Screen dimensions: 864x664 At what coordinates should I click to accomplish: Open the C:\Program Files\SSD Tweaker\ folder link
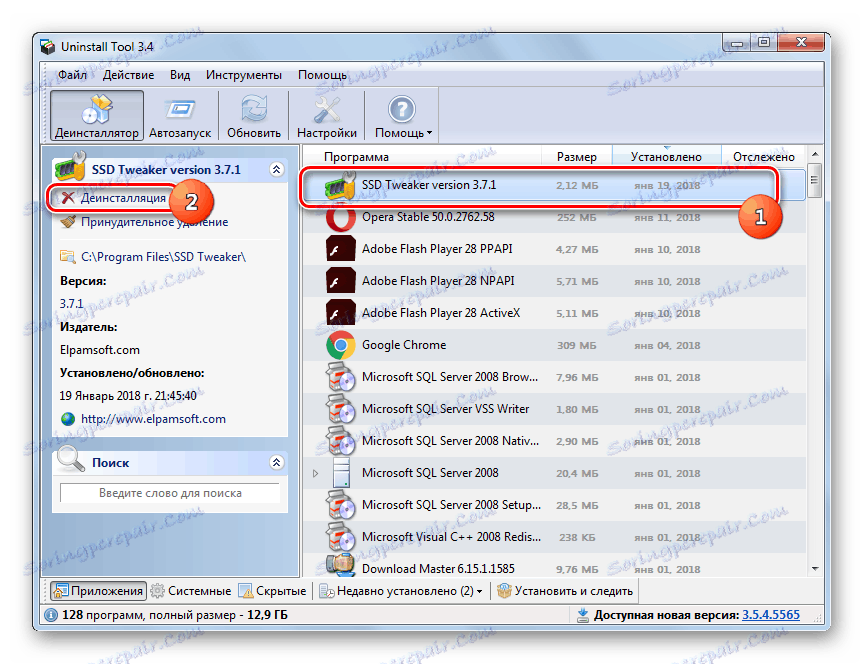pyautogui.click(x=163, y=257)
